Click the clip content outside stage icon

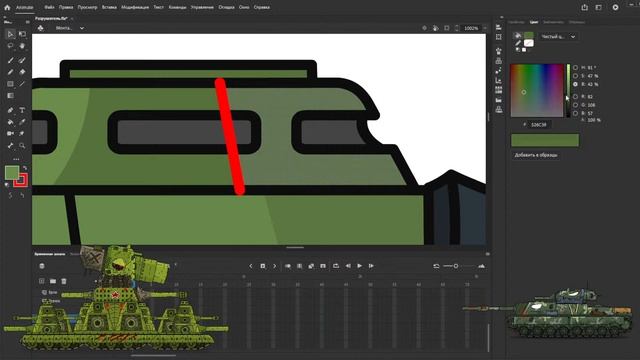447,28
